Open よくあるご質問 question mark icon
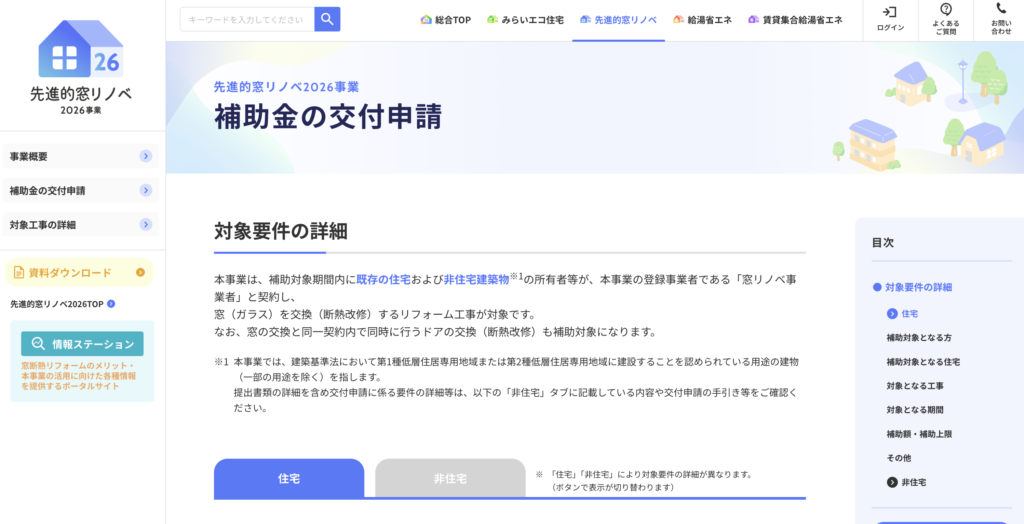Screen dimensions: 1024x524 (946, 9)
